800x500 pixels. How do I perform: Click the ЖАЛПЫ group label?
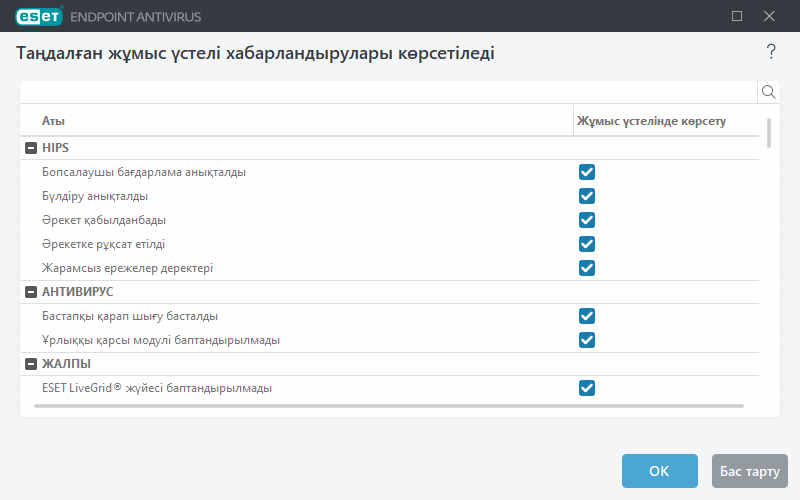(66, 364)
